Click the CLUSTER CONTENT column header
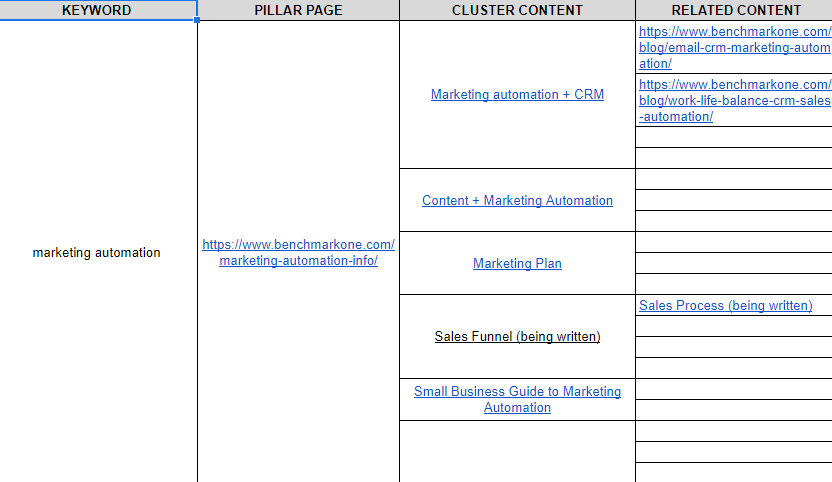The width and height of the screenshot is (832, 482). (x=517, y=10)
